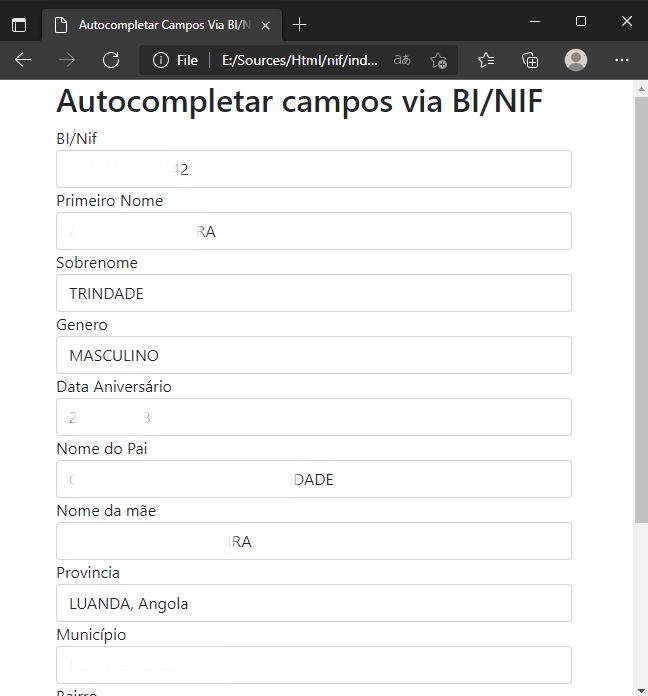
Task: Click the Data Aniversário field
Action: 314,417
